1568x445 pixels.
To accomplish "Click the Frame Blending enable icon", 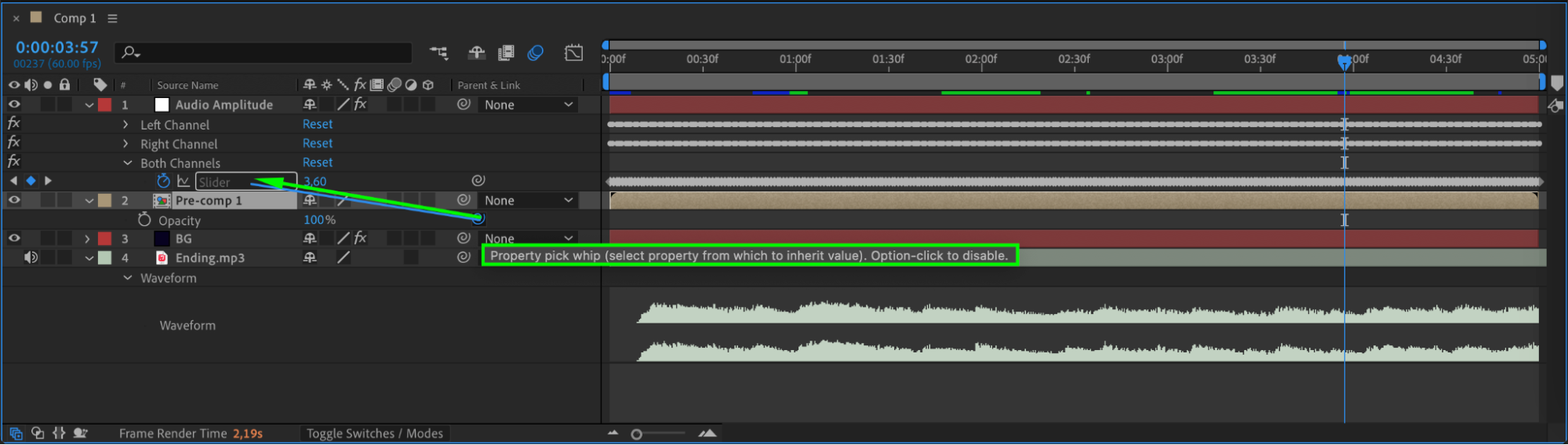I will tap(506, 53).
